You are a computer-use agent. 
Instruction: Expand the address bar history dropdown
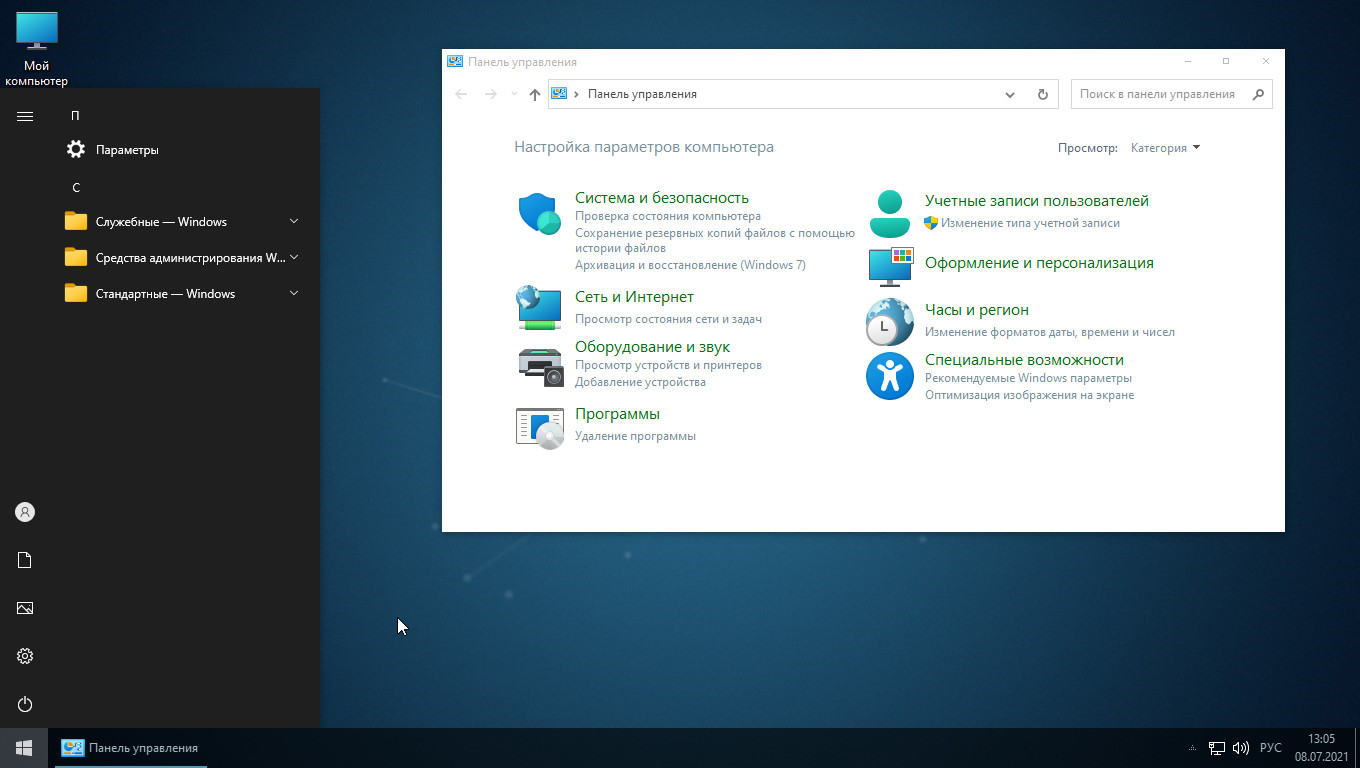click(1010, 94)
